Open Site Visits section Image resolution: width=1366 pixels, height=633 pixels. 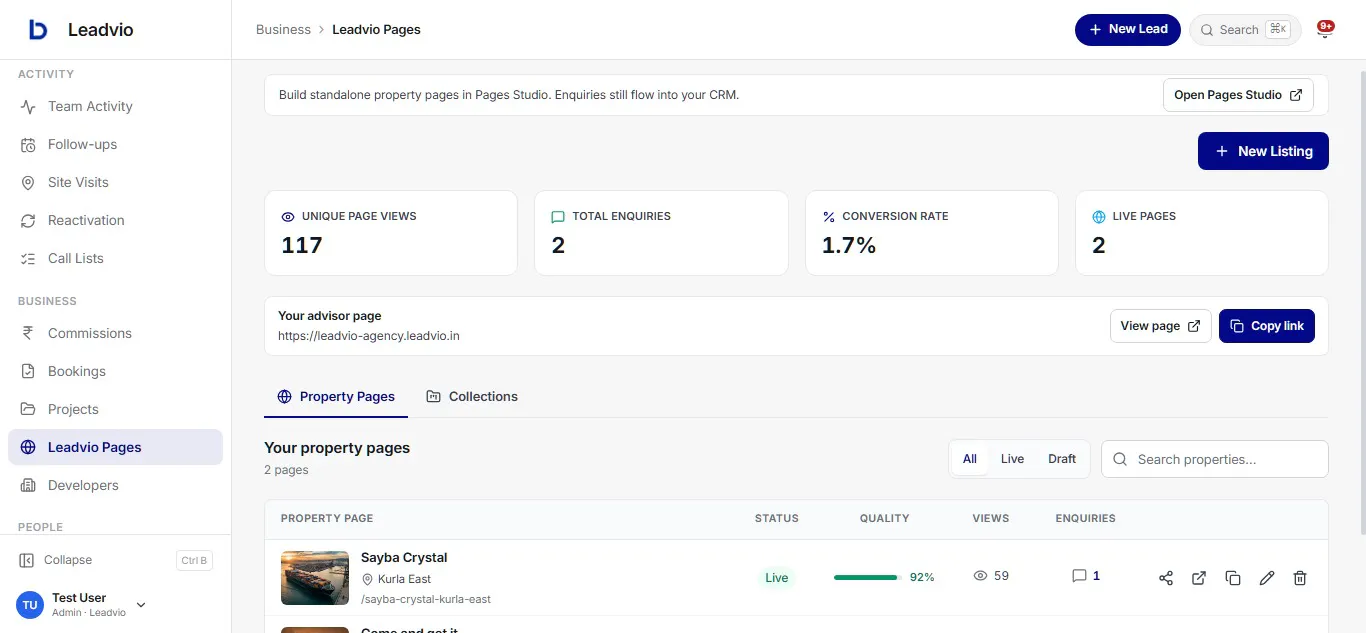pyautogui.click(x=115, y=182)
